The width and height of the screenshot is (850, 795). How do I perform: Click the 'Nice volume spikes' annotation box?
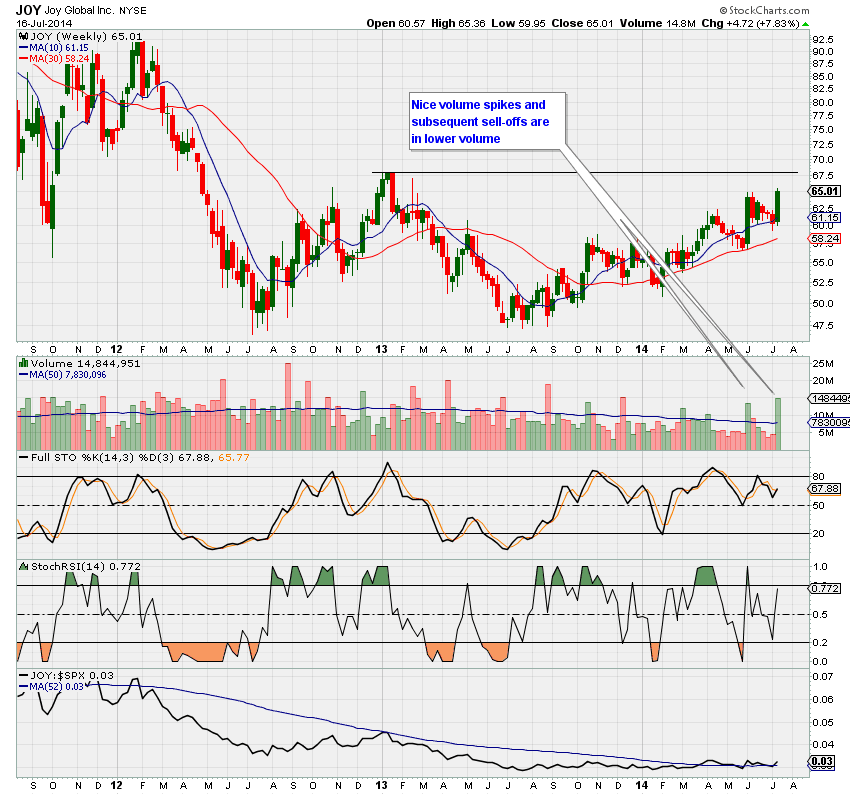487,121
